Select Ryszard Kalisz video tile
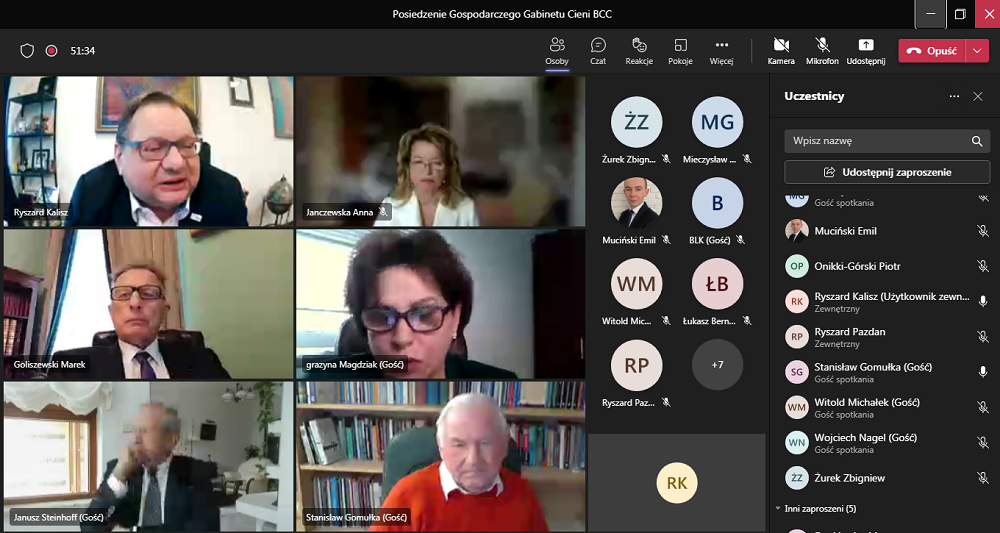The image size is (1000, 533). click(x=149, y=152)
